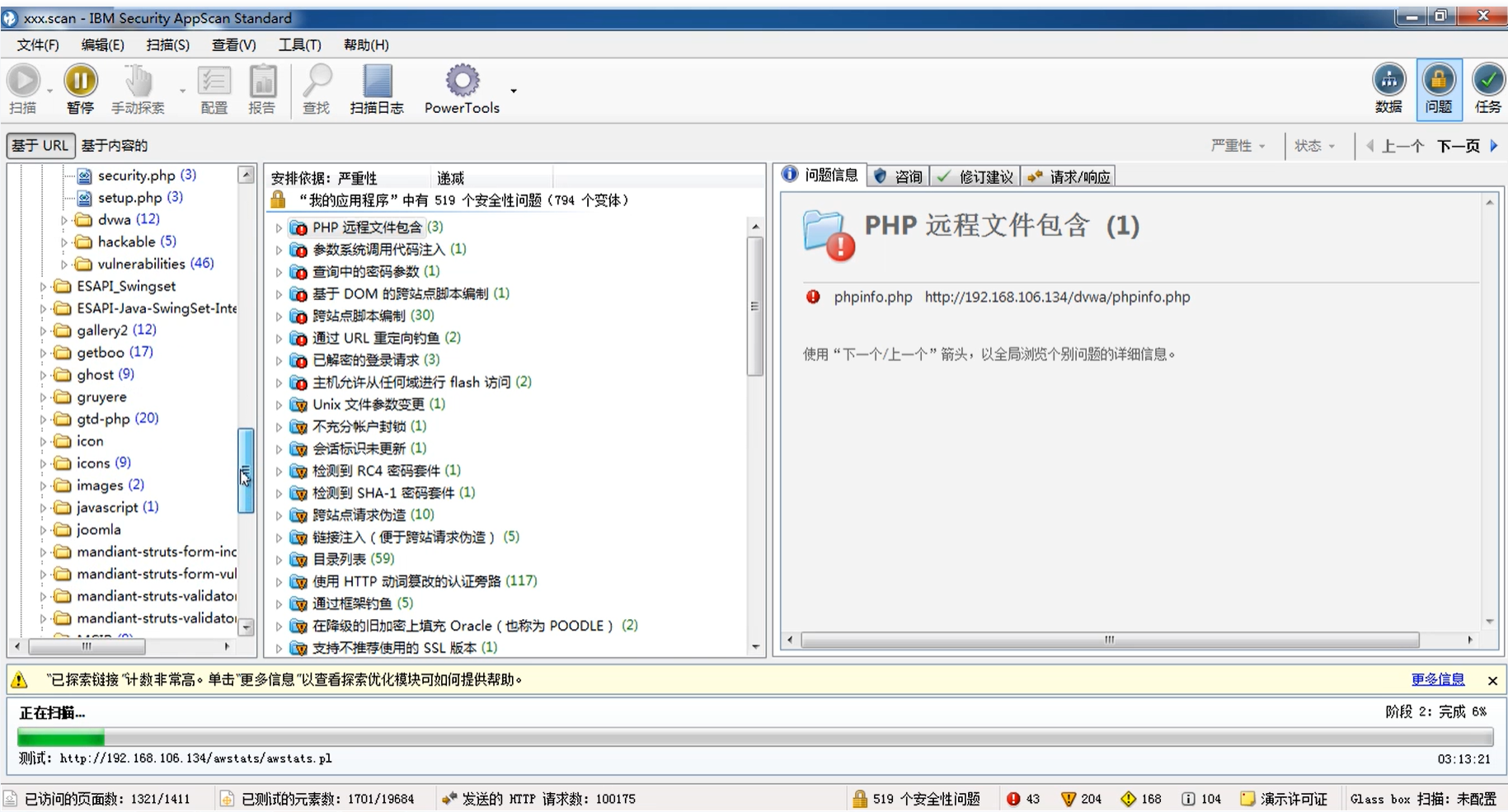Expand 跨站点脚本编制 (30) issue group
1508x812 pixels.
pyautogui.click(x=279, y=316)
